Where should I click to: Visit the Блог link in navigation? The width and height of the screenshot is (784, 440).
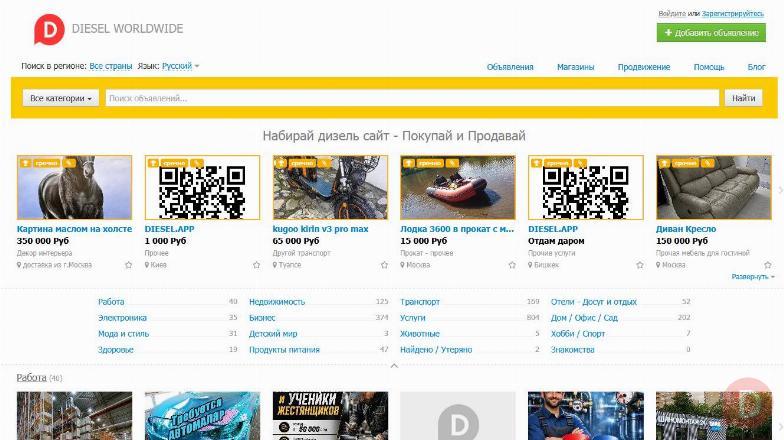(756, 67)
